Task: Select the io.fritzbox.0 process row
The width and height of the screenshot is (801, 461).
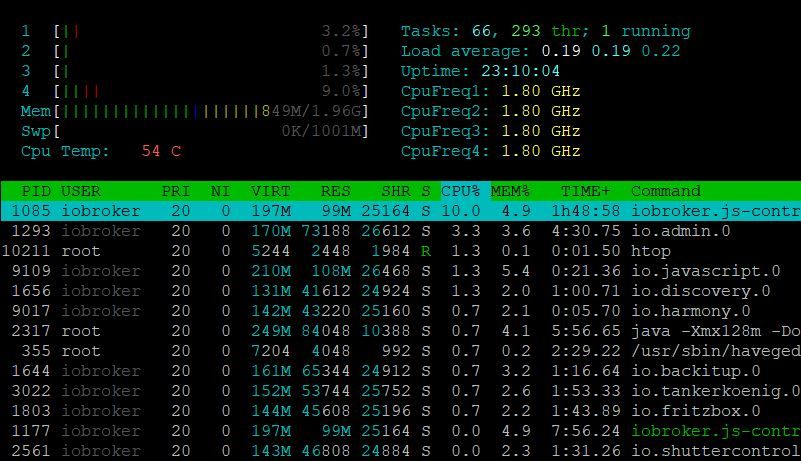Action: [x=400, y=411]
